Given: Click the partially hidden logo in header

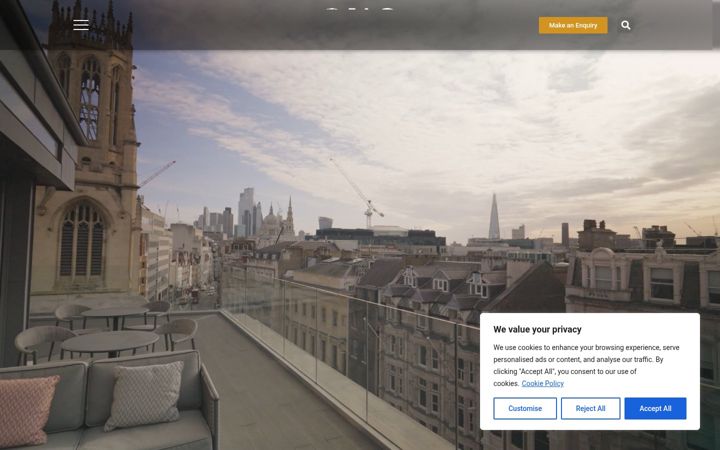Looking at the screenshot, I should 360,9.
